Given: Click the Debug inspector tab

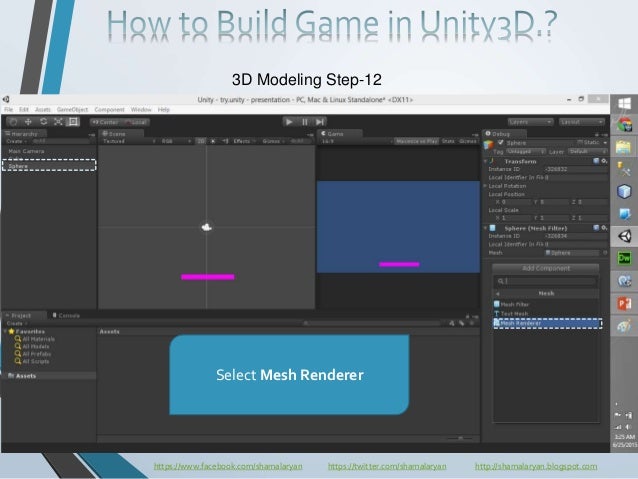Looking at the screenshot, I should (504, 133).
